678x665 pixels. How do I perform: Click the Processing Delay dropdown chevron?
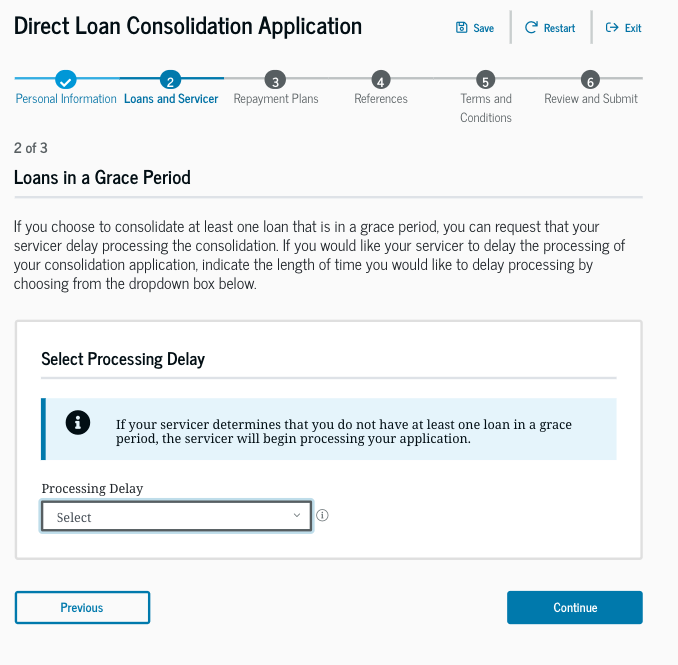(x=296, y=515)
